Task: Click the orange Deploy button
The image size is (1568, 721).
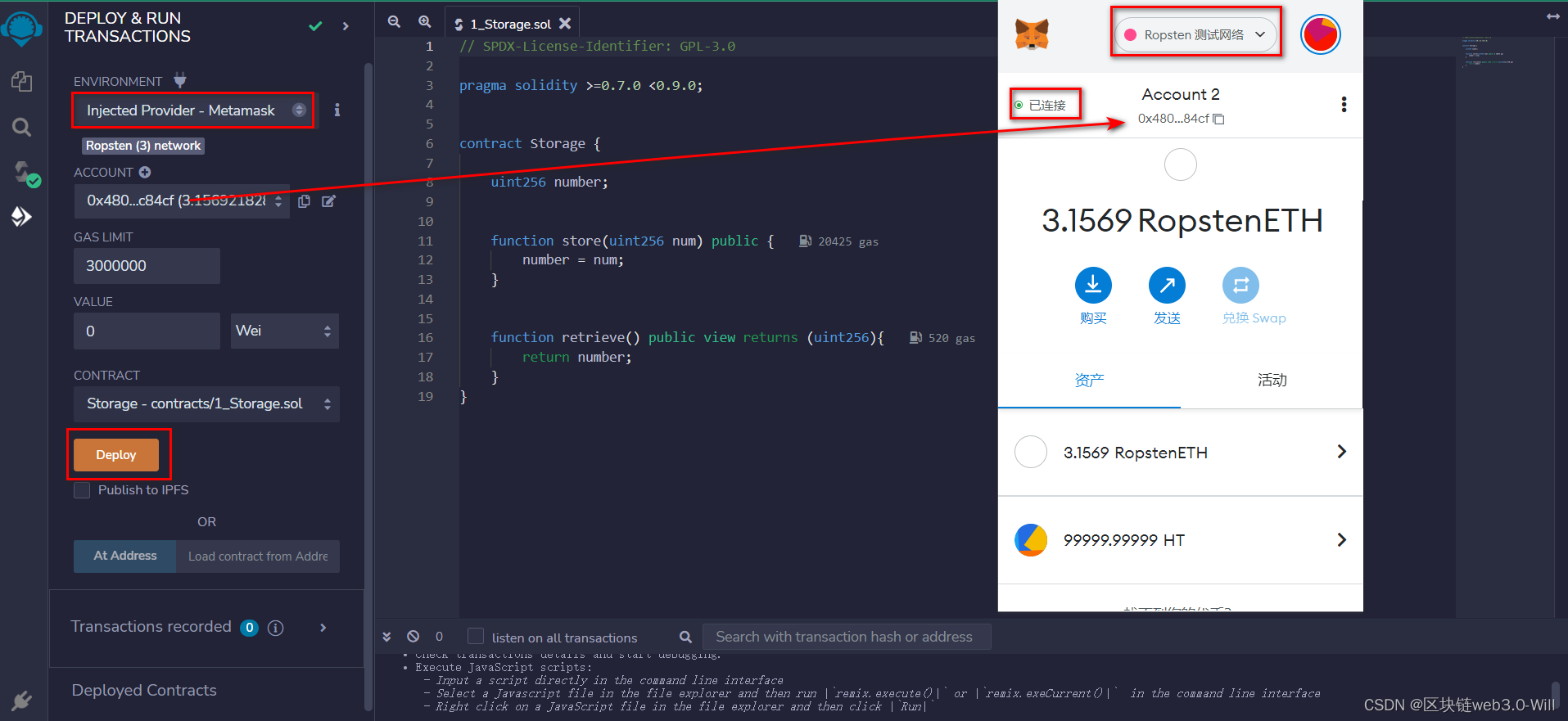Action: (x=116, y=455)
